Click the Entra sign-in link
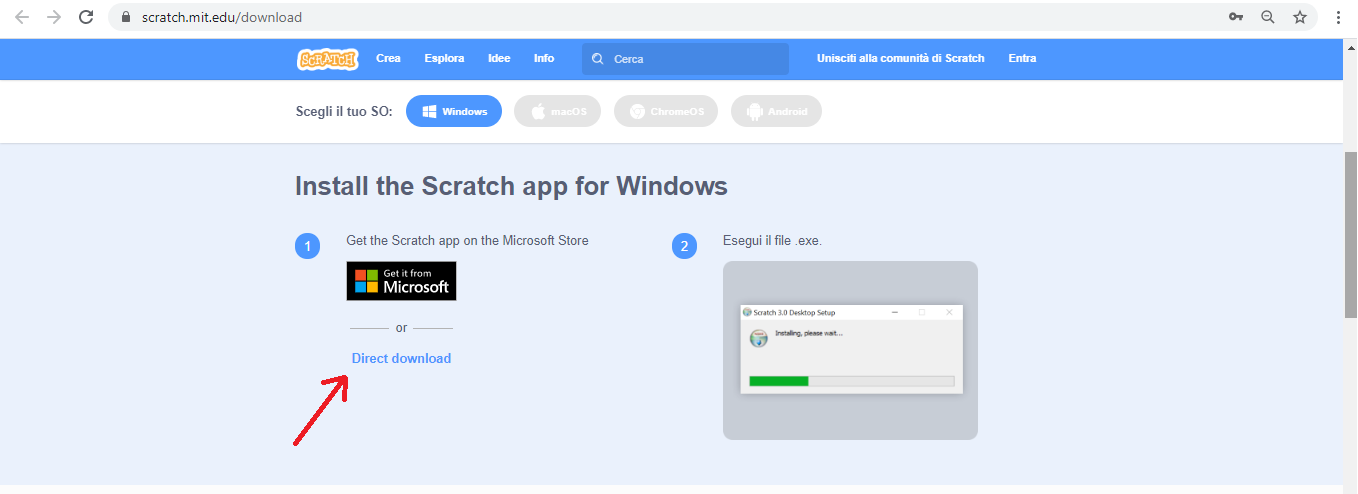This screenshot has height=494, width=1358. pos(1022,58)
